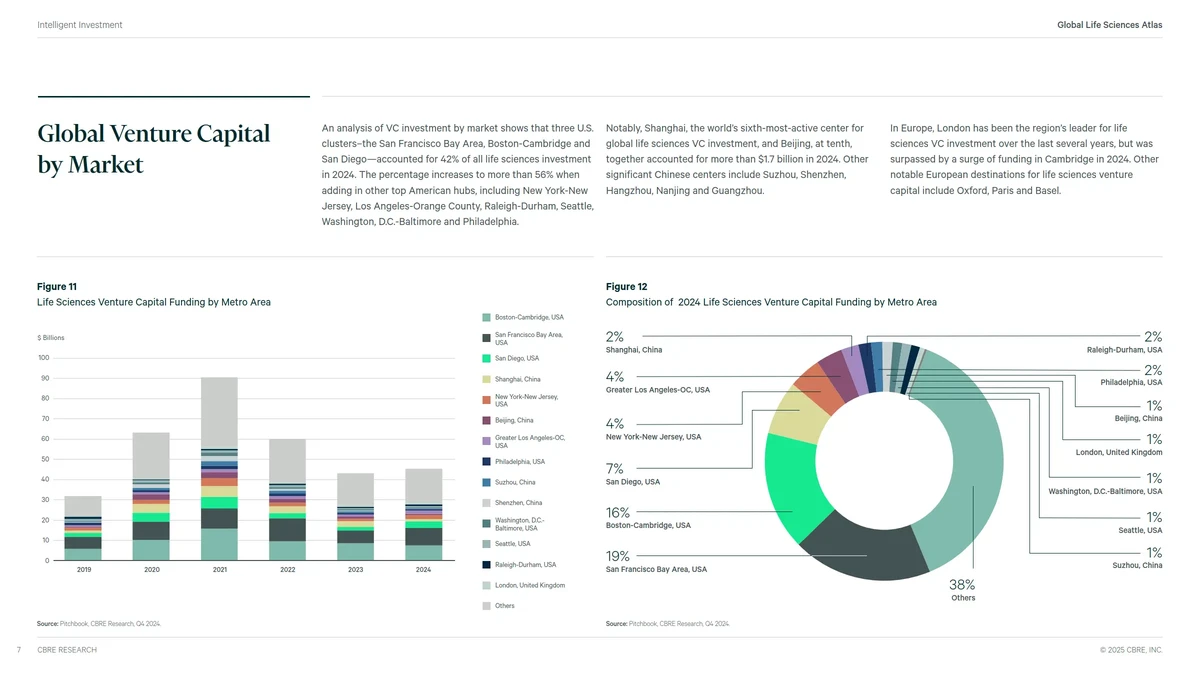Select the Shanghai, China legend swatch
Screen dimensions: 1200x675
click(486, 380)
